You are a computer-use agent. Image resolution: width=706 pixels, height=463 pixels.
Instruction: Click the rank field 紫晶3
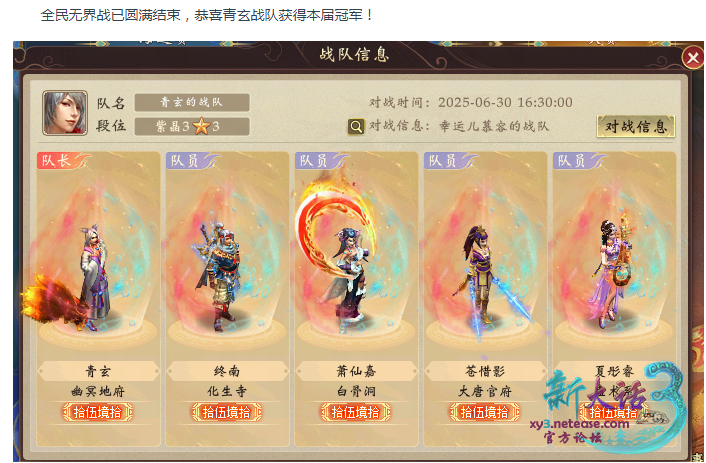coord(192,127)
